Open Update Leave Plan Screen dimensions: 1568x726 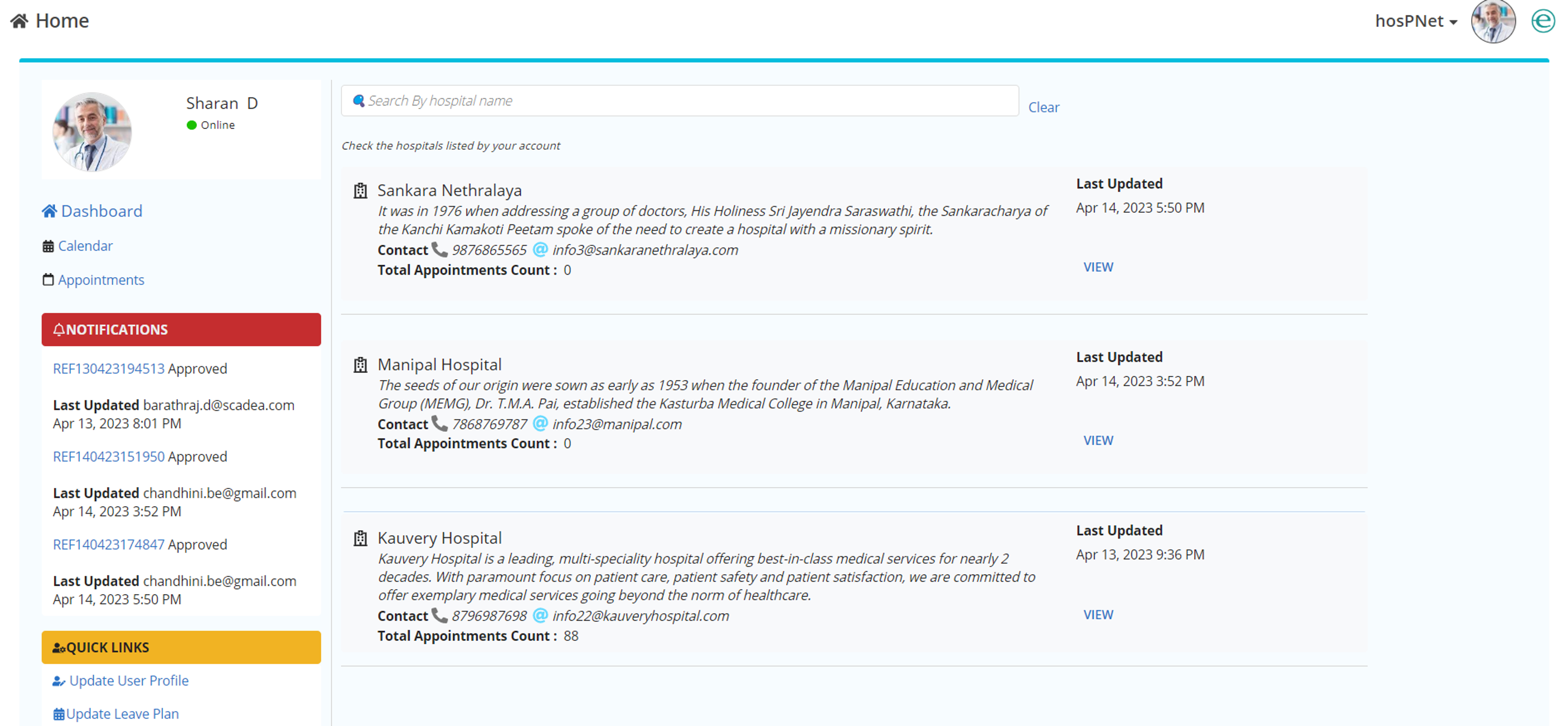click(x=122, y=713)
